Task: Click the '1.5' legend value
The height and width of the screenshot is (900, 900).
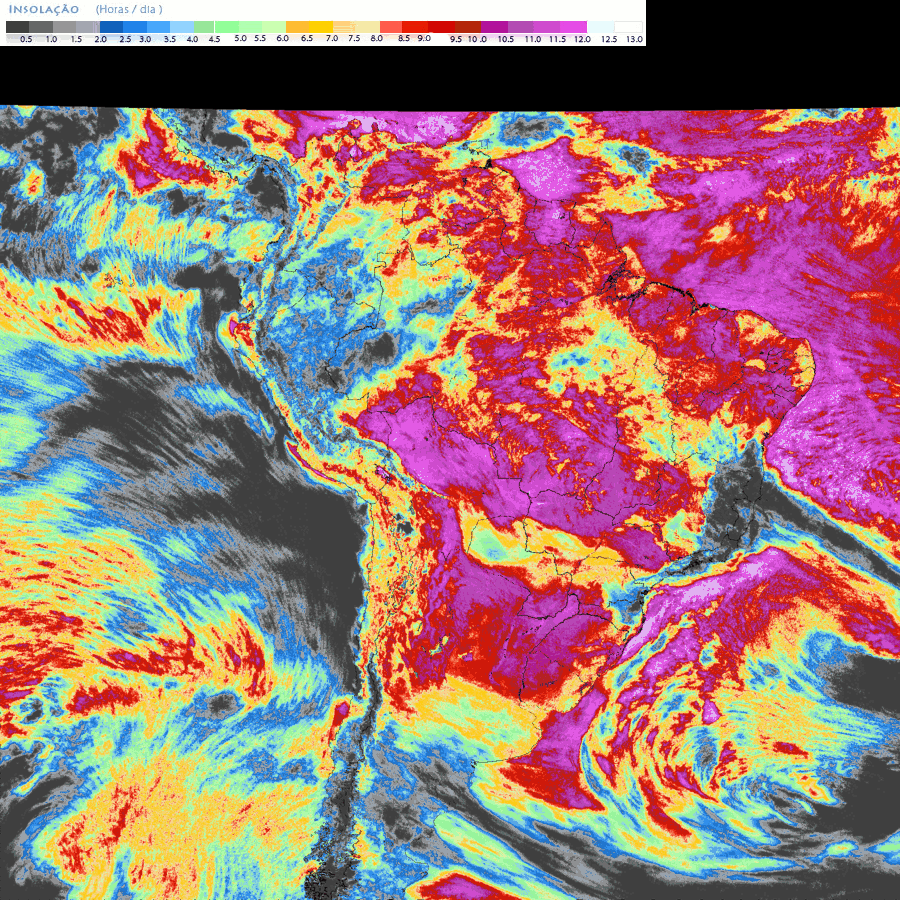Action: 76,39
